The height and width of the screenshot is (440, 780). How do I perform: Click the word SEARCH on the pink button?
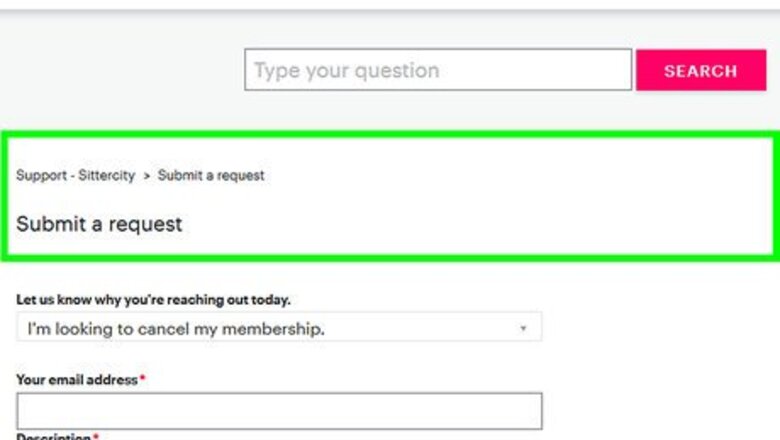click(700, 71)
